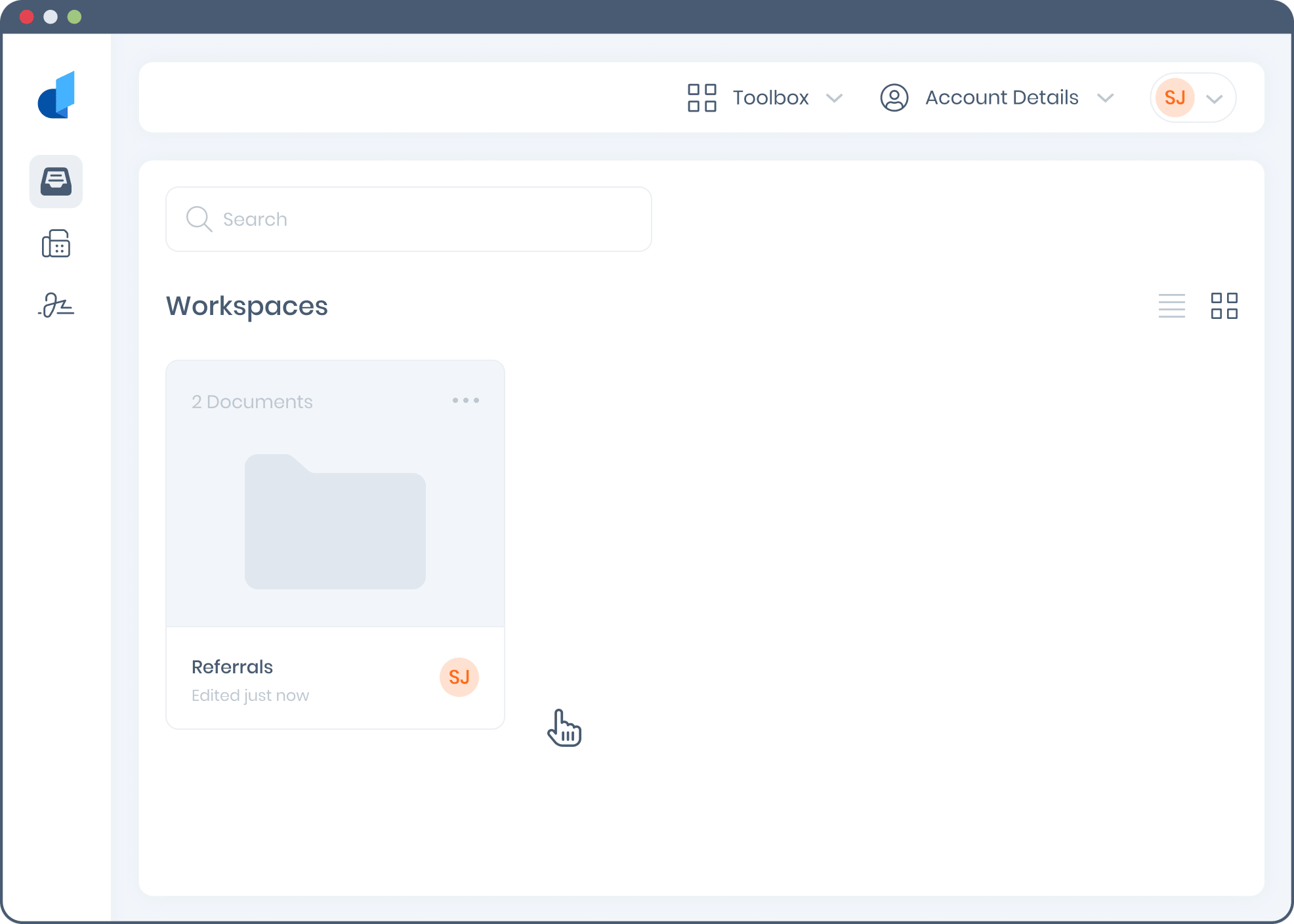
Task: Open options for the Referrals workspace
Action: click(466, 400)
